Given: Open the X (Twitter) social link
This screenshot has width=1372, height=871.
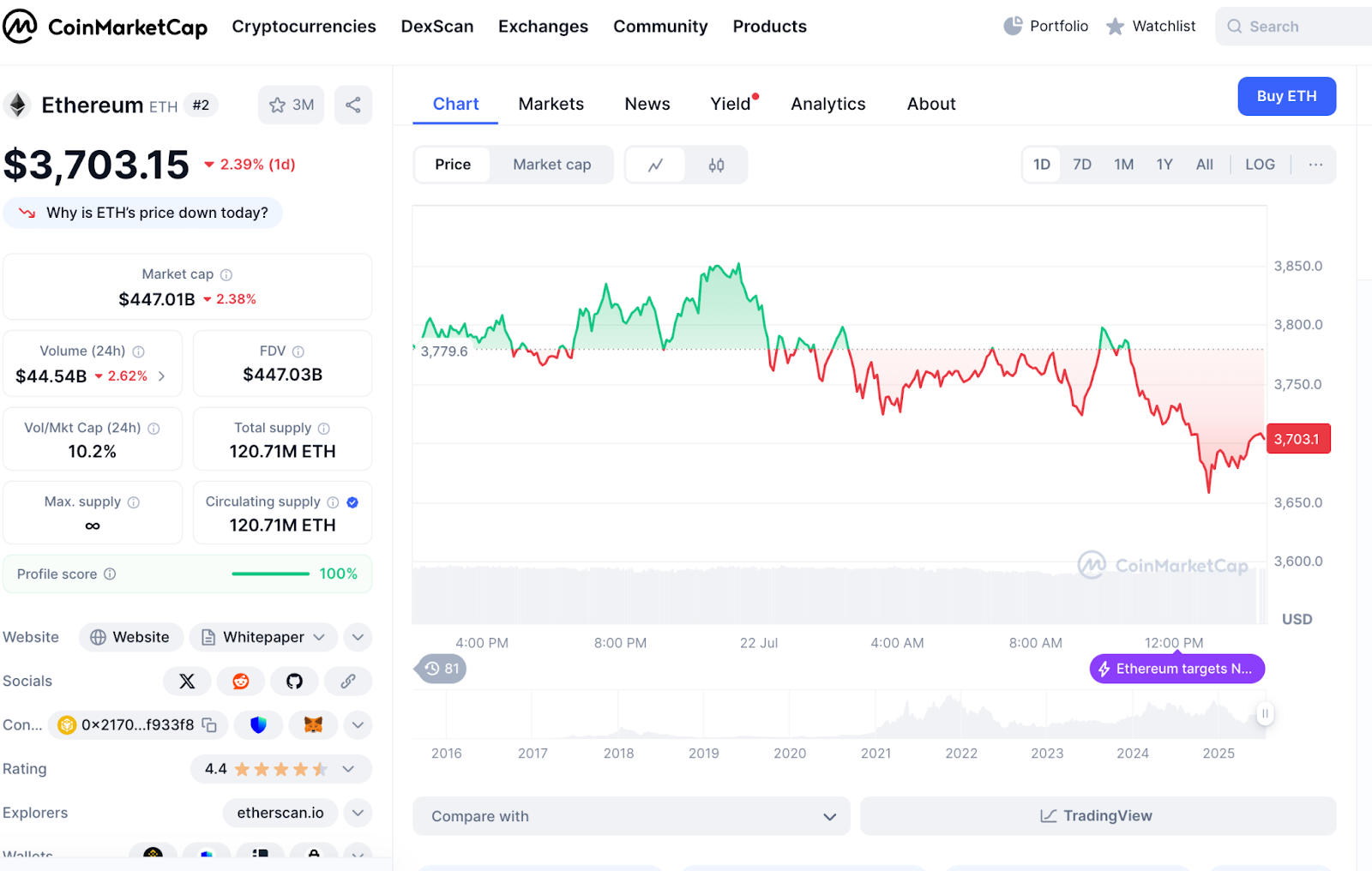Looking at the screenshot, I should point(187,682).
